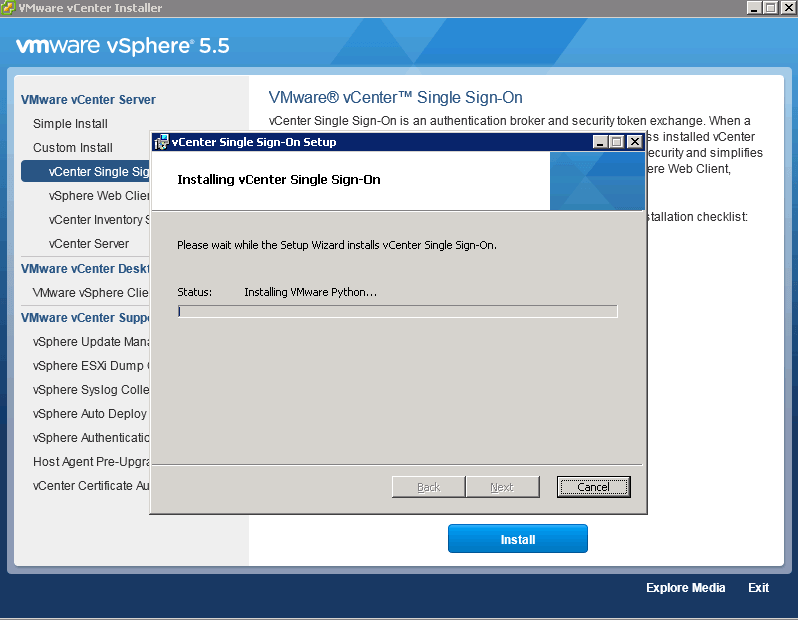The width and height of the screenshot is (798, 620).
Task: Select vSphere Authentication Proxy sidebar item
Action: click(91, 438)
